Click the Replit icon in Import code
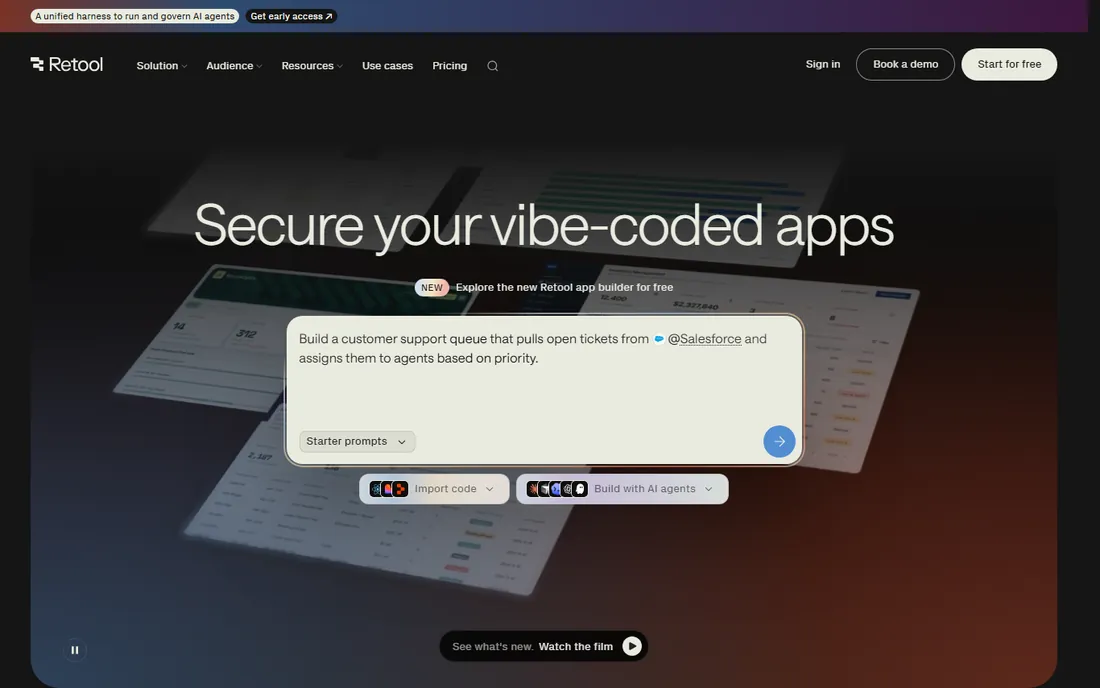 401,489
